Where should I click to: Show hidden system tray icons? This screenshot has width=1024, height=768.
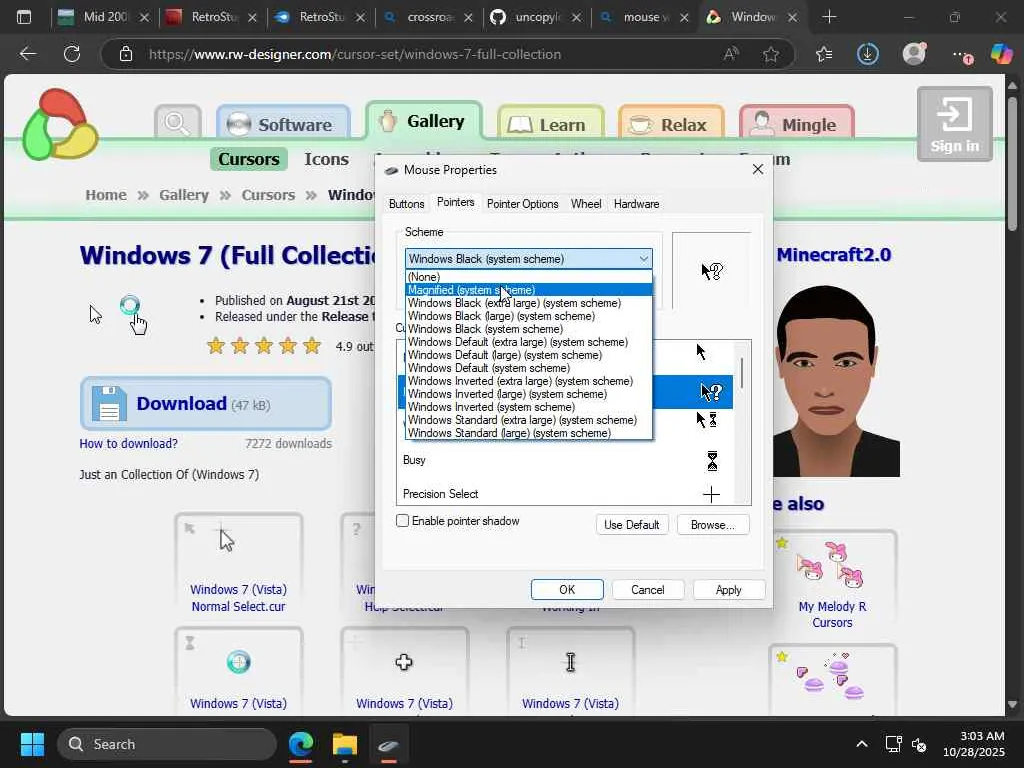tap(862, 744)
